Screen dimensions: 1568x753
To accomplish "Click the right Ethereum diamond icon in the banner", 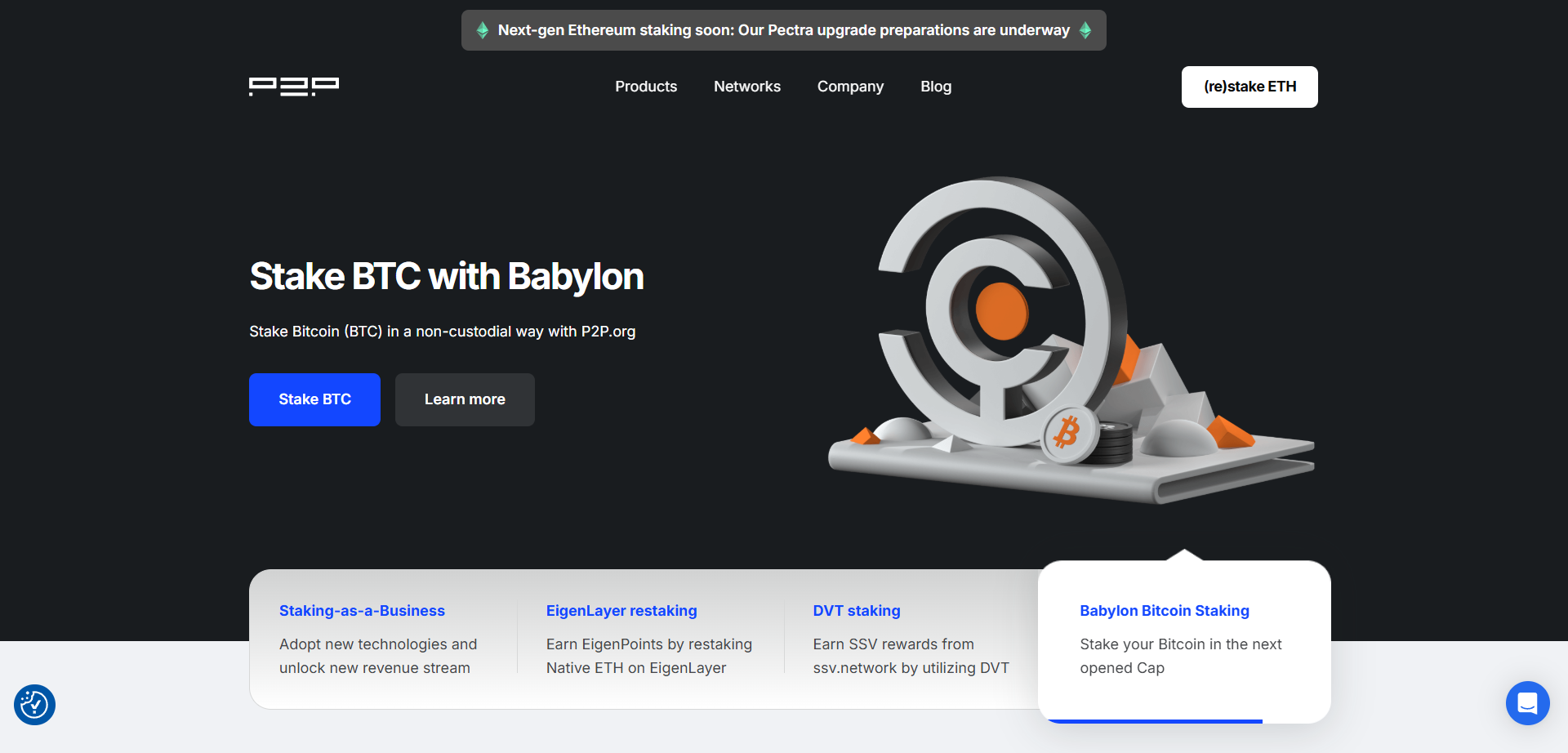I will [x=1085, y=30].
